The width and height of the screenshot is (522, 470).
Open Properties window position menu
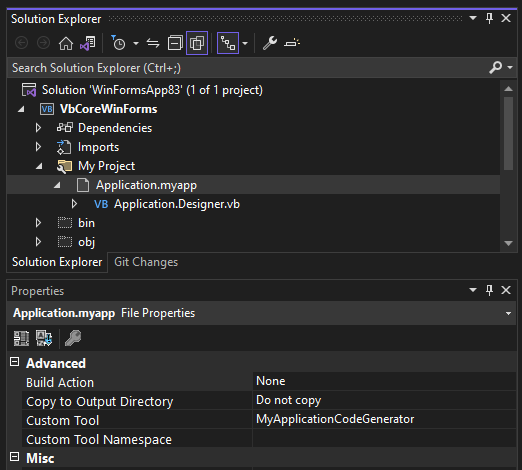[473, 290]
